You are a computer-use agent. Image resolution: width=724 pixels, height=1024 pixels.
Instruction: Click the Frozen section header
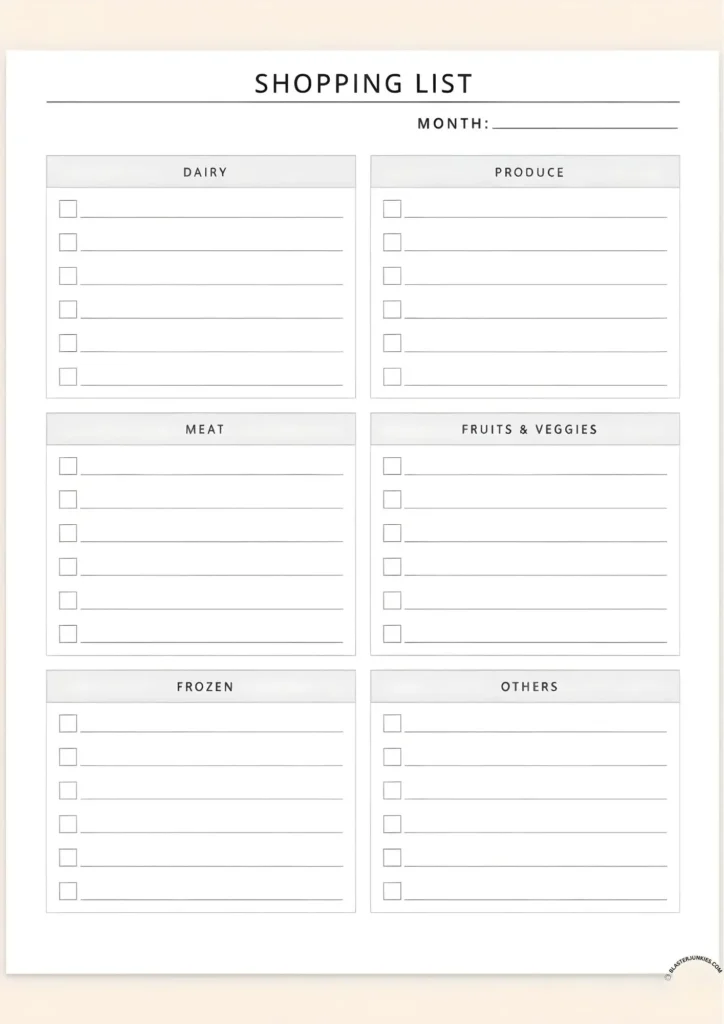[205, 687]
